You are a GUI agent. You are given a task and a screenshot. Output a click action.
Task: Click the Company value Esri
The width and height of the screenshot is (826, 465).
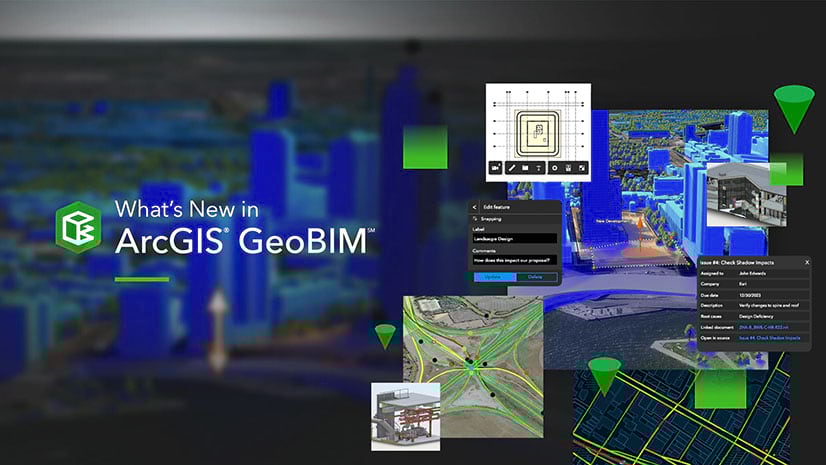click(x=742, y=284)
